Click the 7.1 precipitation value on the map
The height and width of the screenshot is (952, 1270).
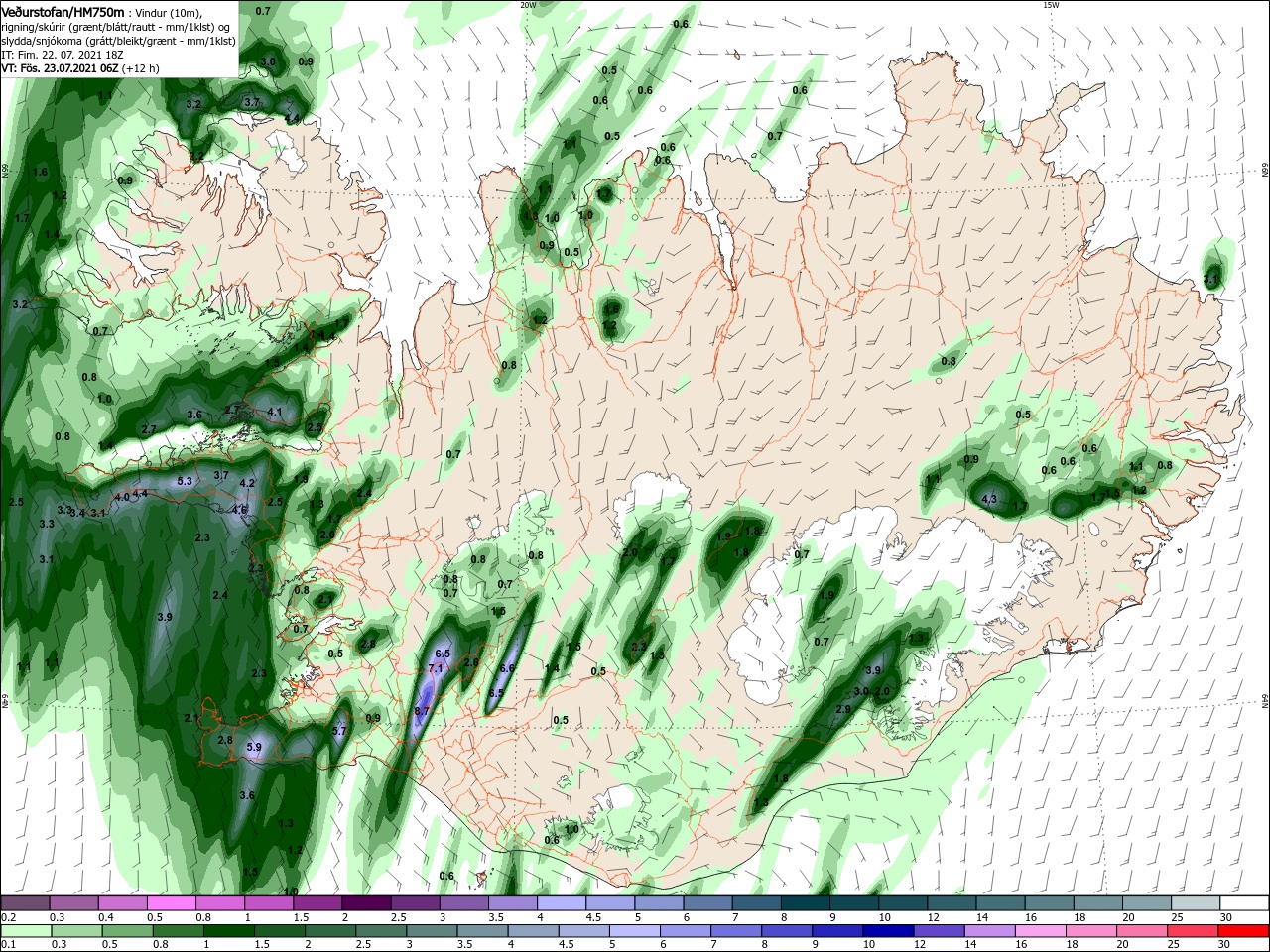pyautogui.click(x=435, y=669)
